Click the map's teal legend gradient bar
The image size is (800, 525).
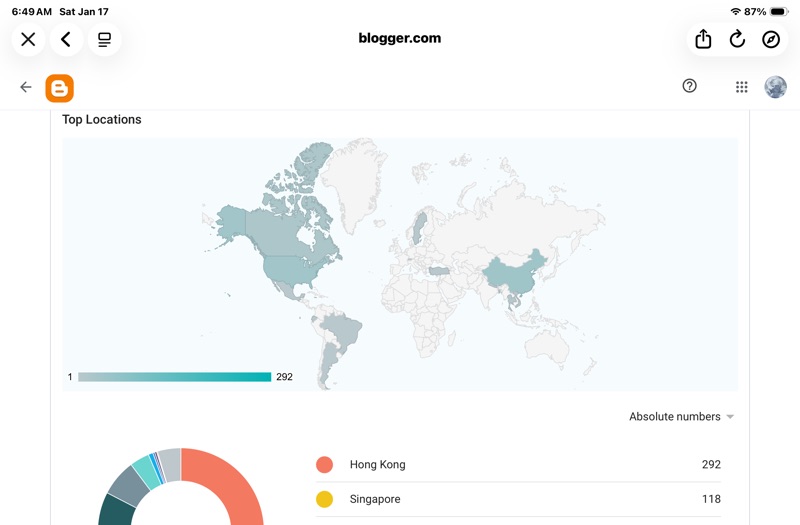[175, 377]
